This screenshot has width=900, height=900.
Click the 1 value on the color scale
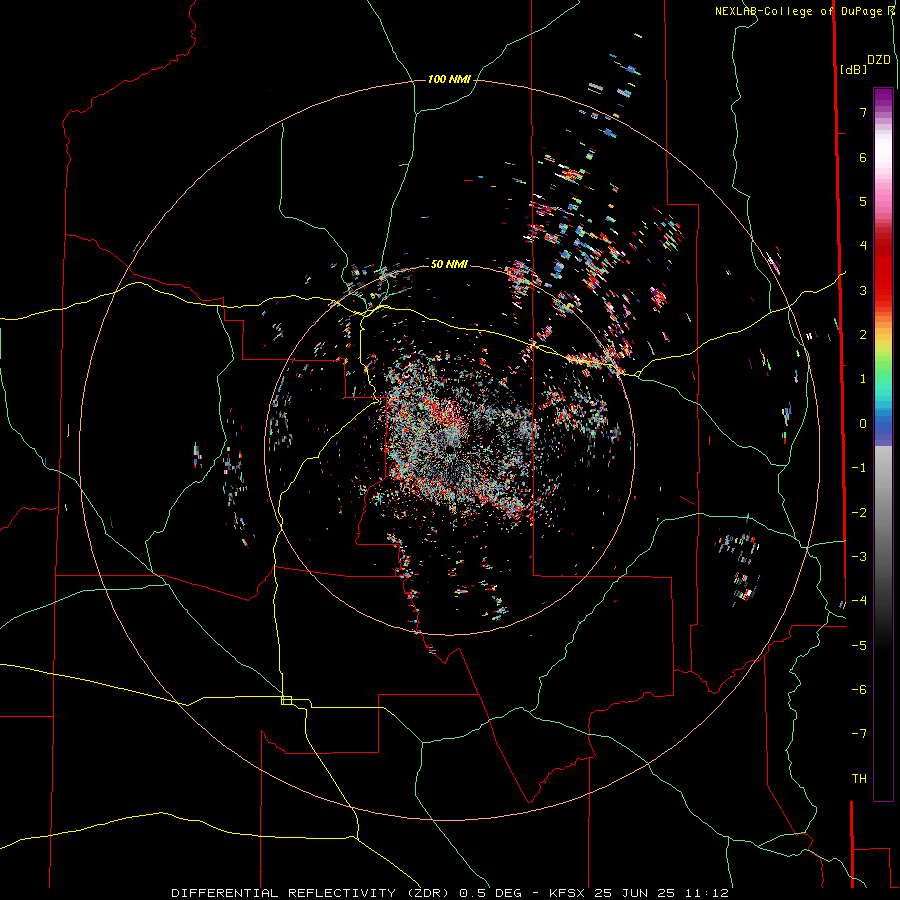863,379
